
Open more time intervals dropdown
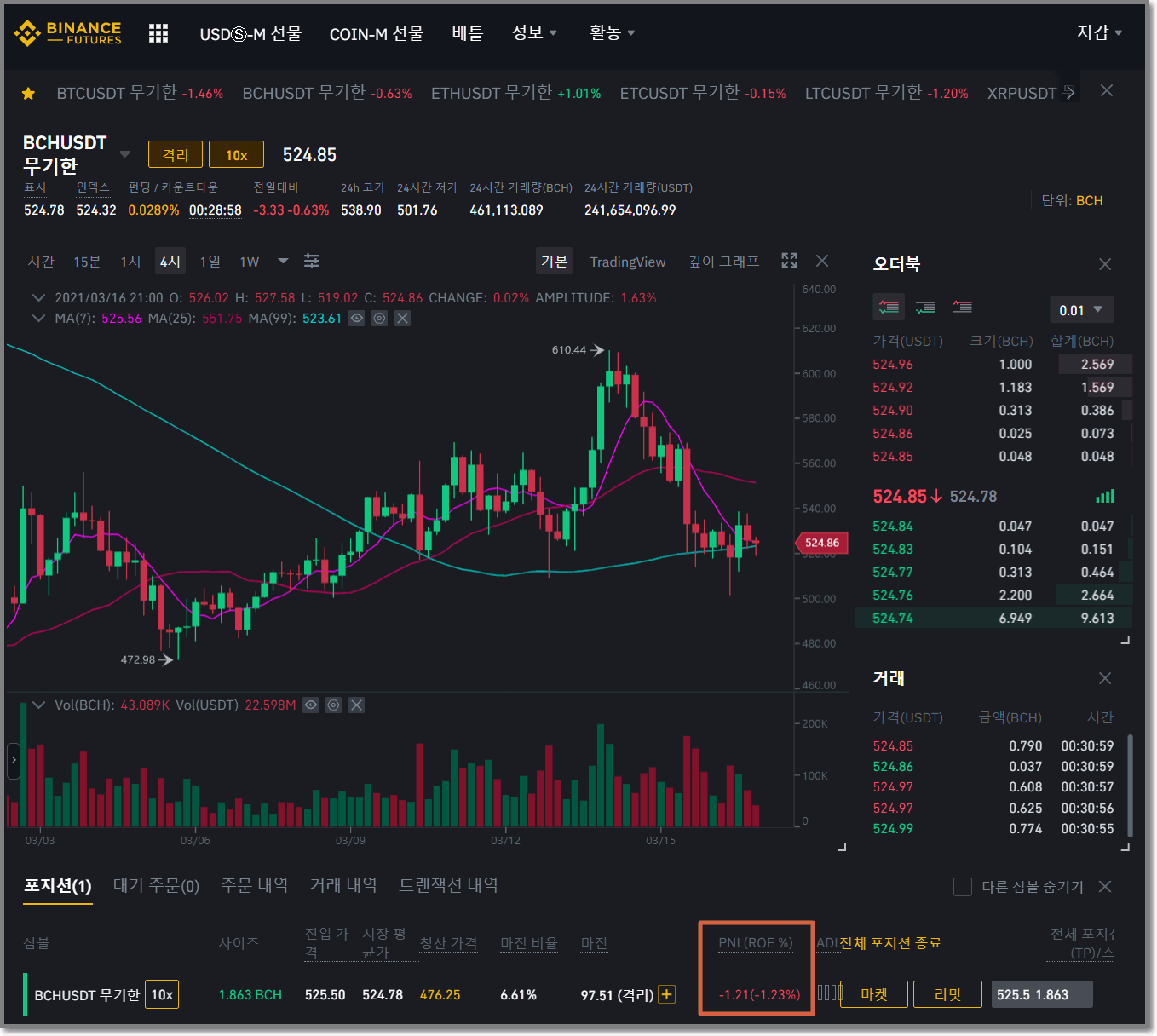pyautogui.click(x=283, y=261)
